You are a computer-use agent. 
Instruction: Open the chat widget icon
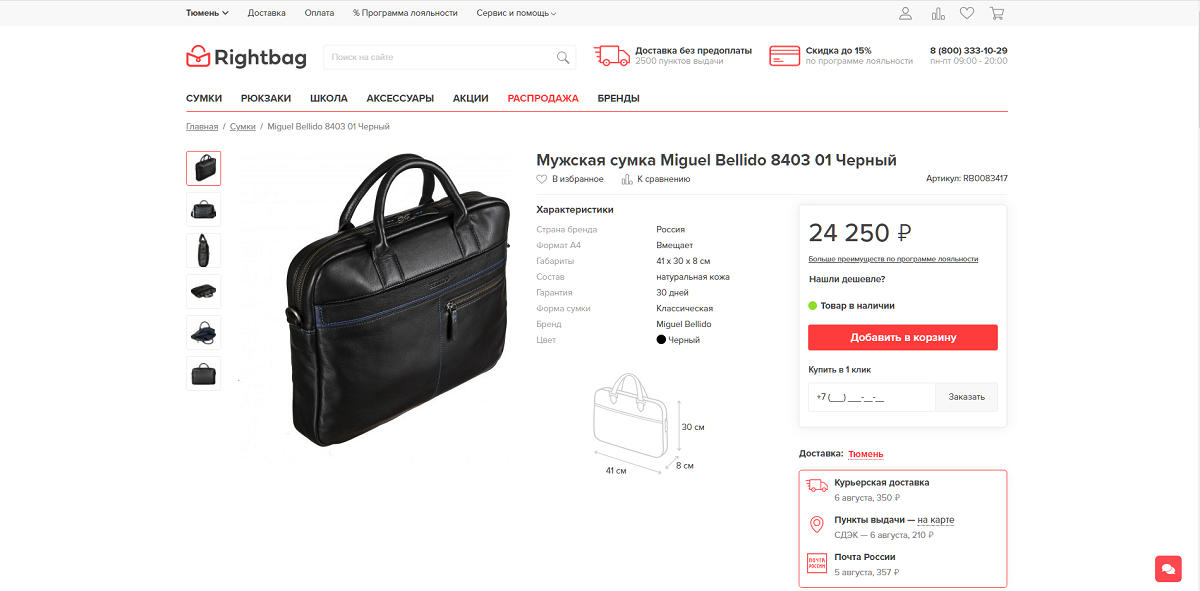tap(1168, 568)
